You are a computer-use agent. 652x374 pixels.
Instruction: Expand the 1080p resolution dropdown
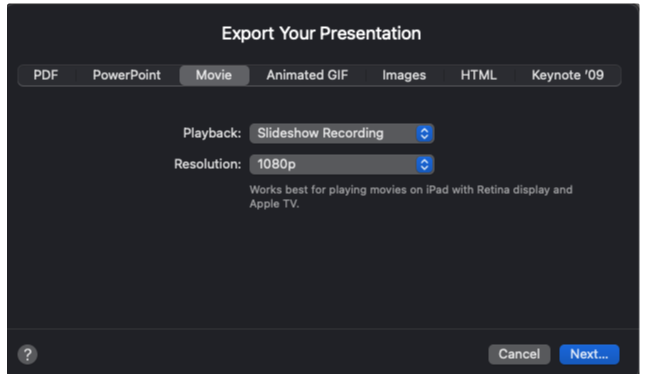[x=342, y=164]
